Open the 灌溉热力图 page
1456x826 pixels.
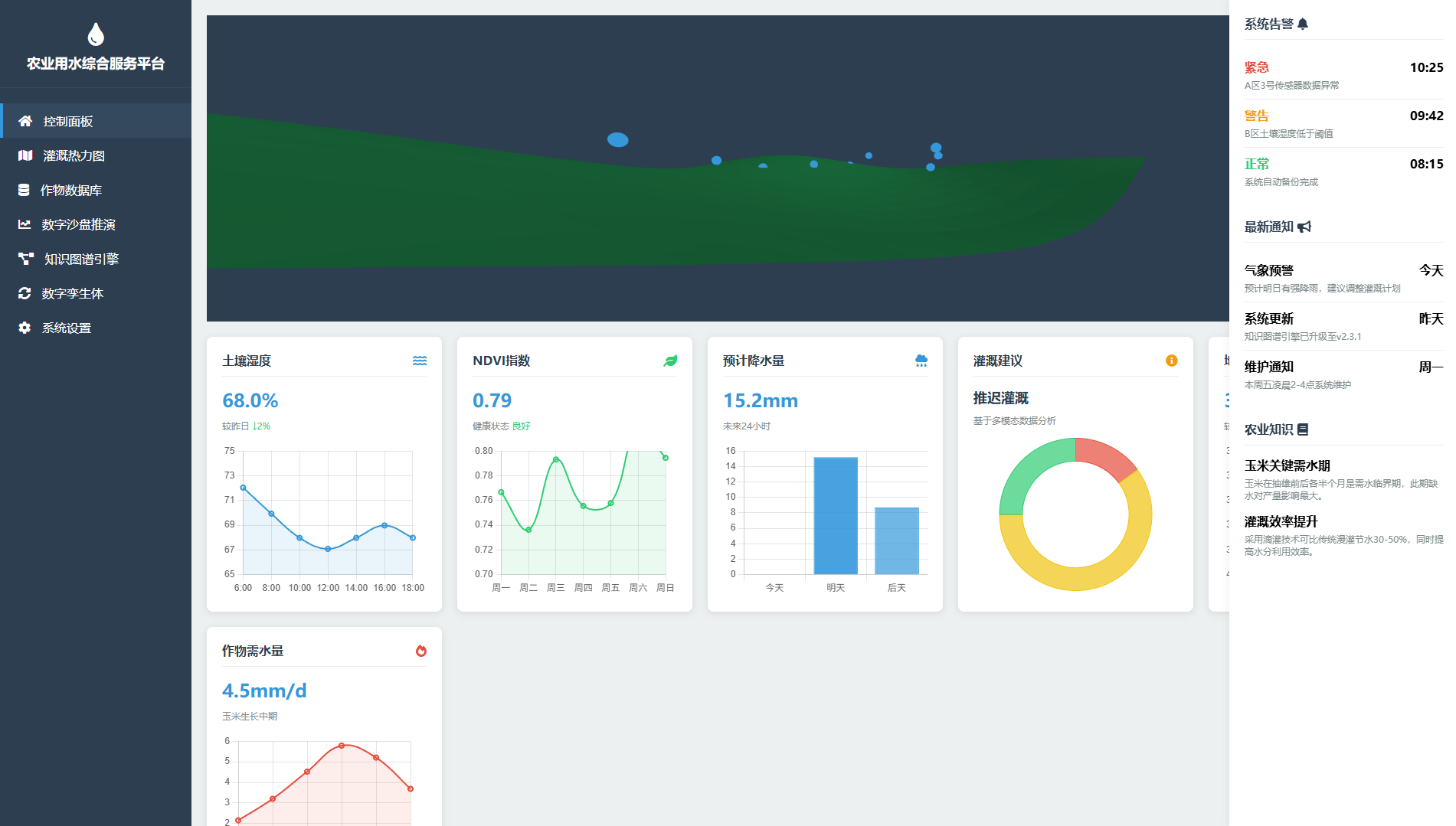click(74, 155)
